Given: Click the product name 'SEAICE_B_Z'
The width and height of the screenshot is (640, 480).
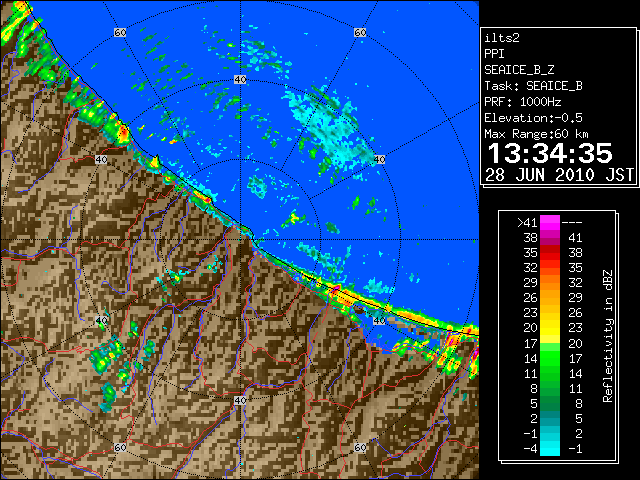Looking at the screenshot, I should (519, 70).
